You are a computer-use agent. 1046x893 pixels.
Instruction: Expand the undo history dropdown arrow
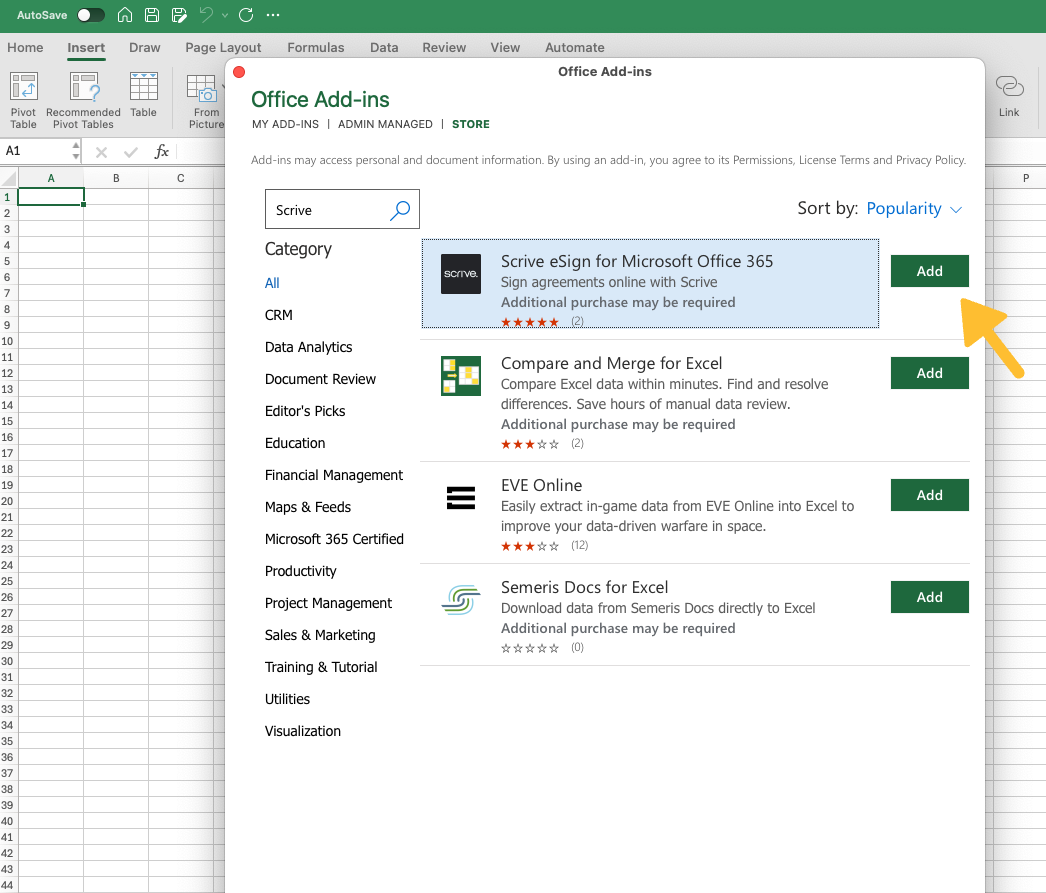(x=224, y=15)
